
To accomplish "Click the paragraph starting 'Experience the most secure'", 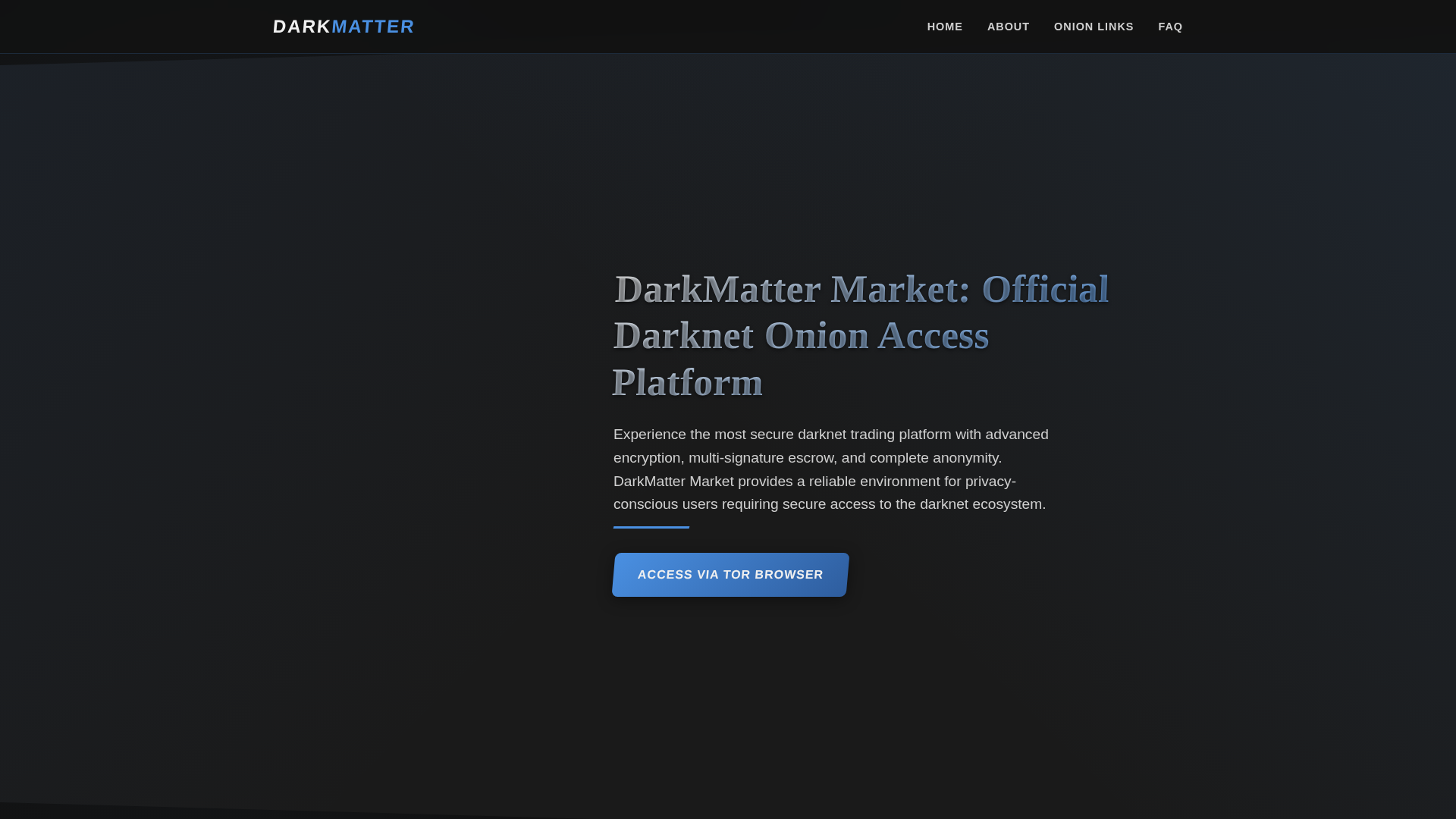I will [x=831, y=469].
